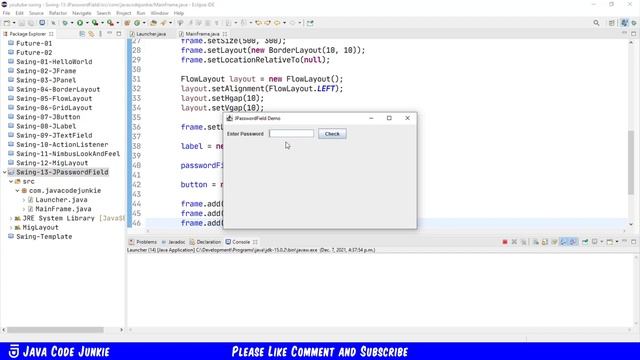Click the Open Type toolbar icon
This screenshot has height=360, width=640.
153,23
